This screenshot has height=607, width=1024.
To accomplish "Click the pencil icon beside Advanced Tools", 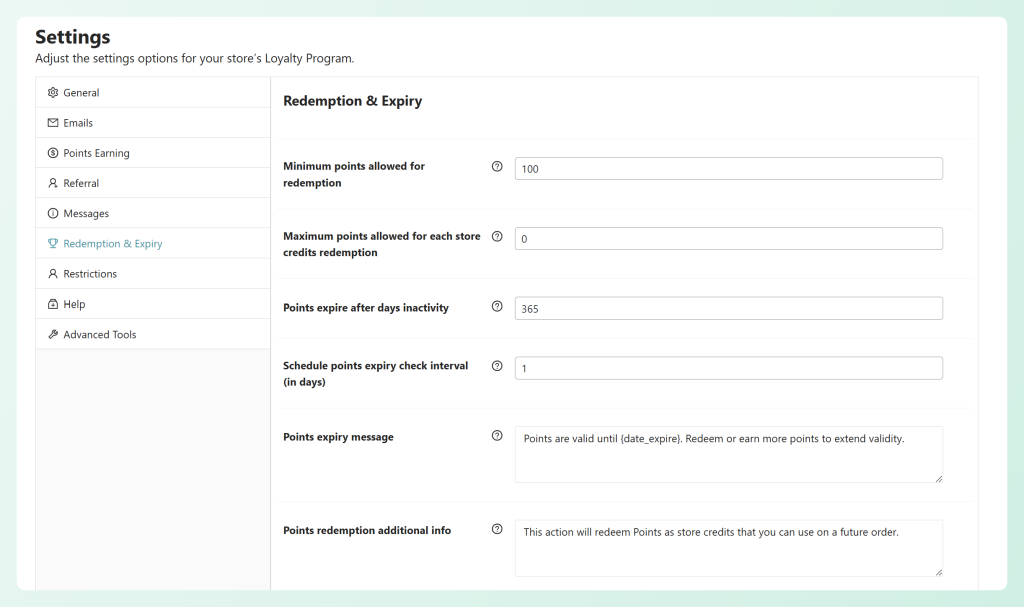I will (52, 334).
